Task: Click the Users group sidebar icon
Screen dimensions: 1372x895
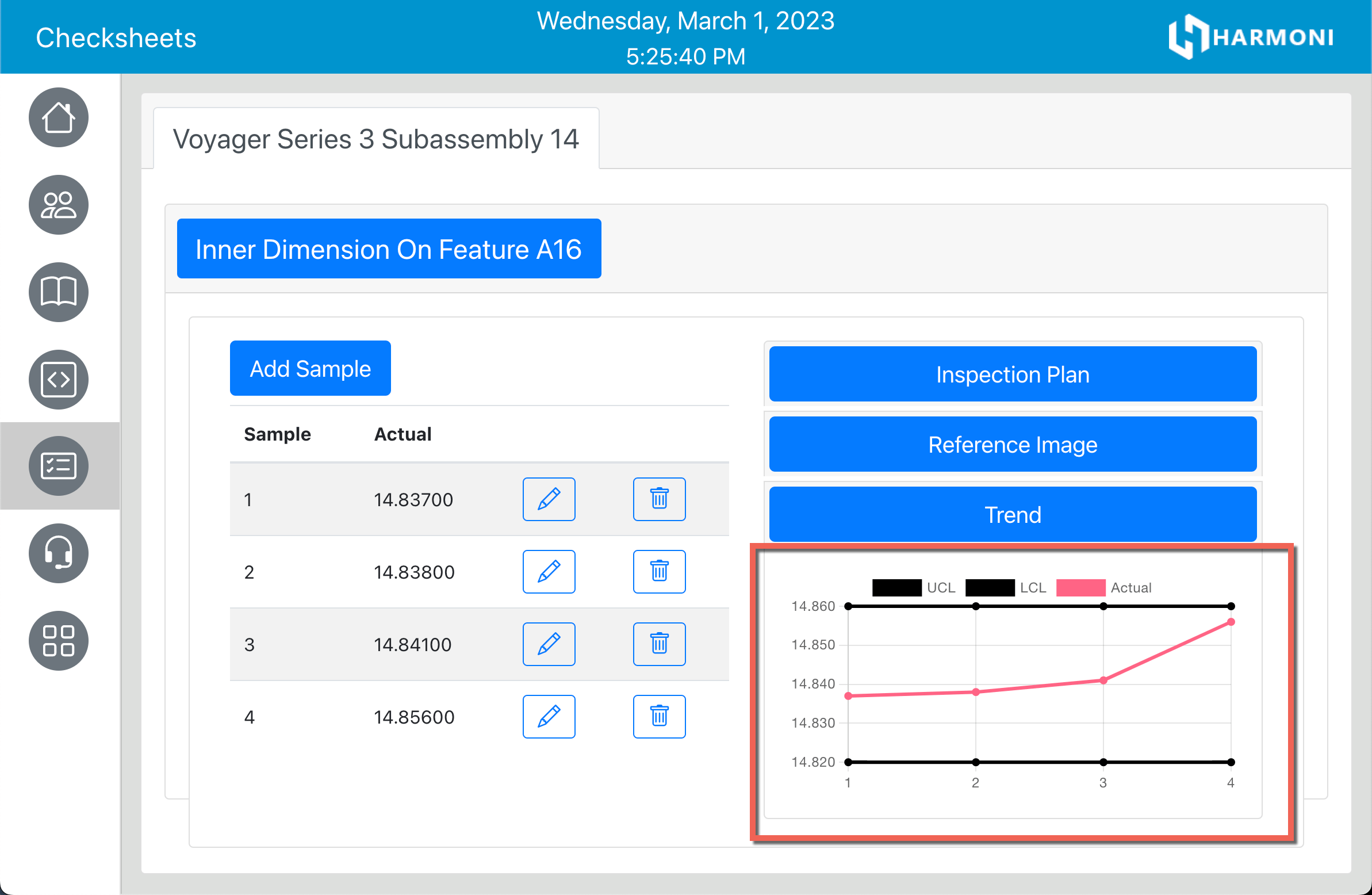Action: coord(58,205)
